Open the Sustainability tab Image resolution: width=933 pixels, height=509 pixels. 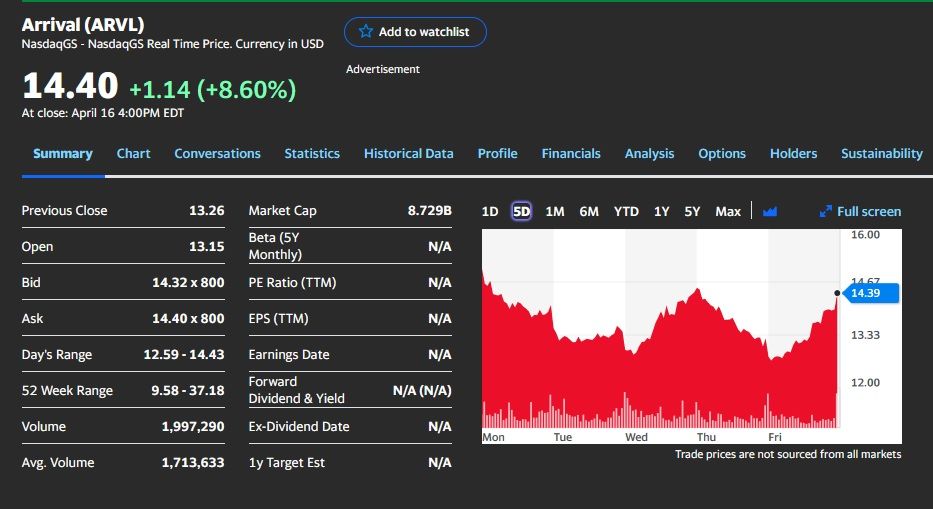(x=881, y=153)
